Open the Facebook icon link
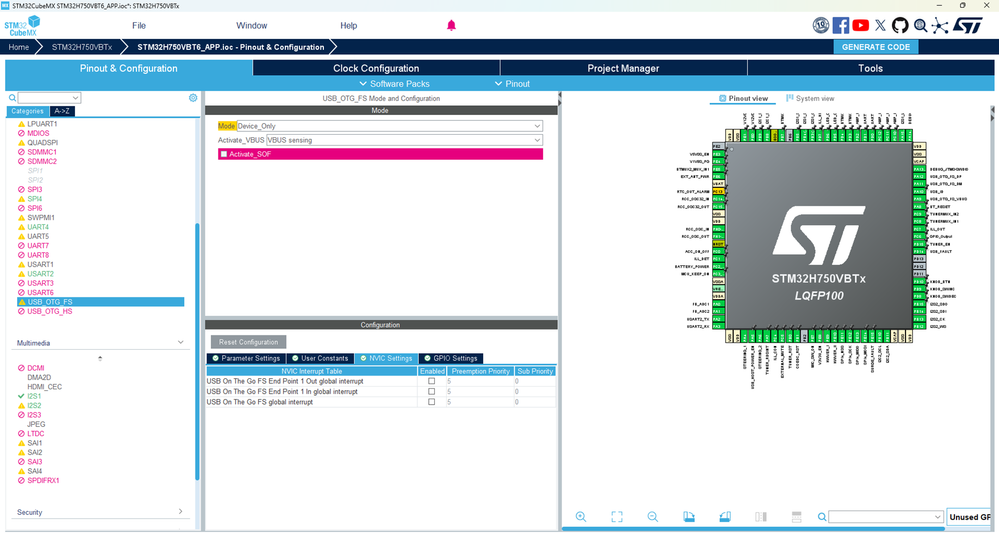This screenshot has width=999, height=537. coord(840,25)
